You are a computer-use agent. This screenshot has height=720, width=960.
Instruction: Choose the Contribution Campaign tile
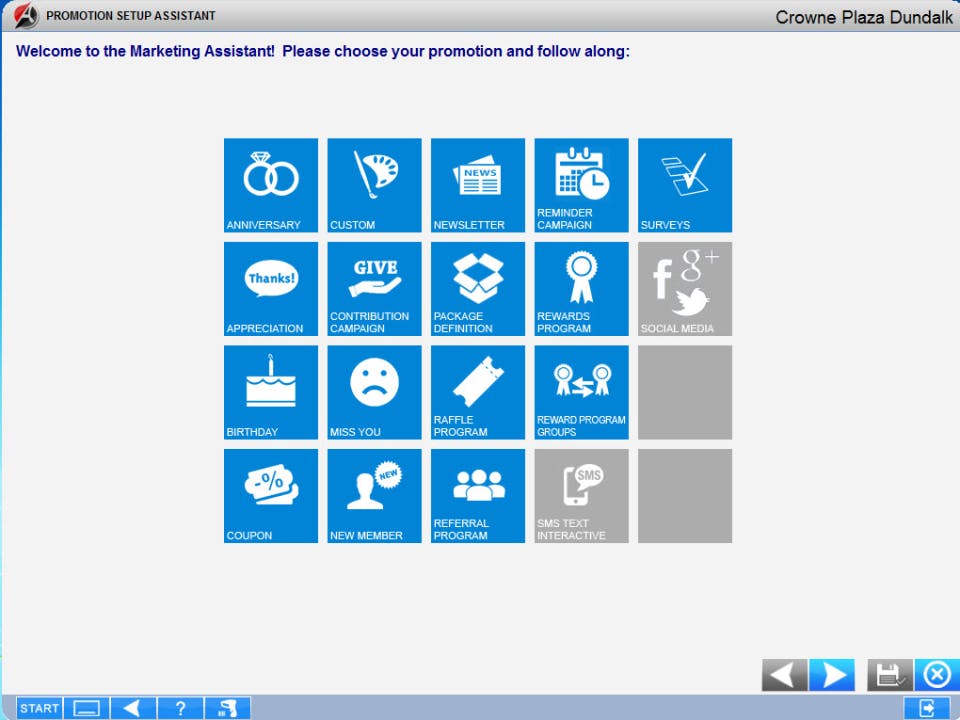click(x=374, y=288)
